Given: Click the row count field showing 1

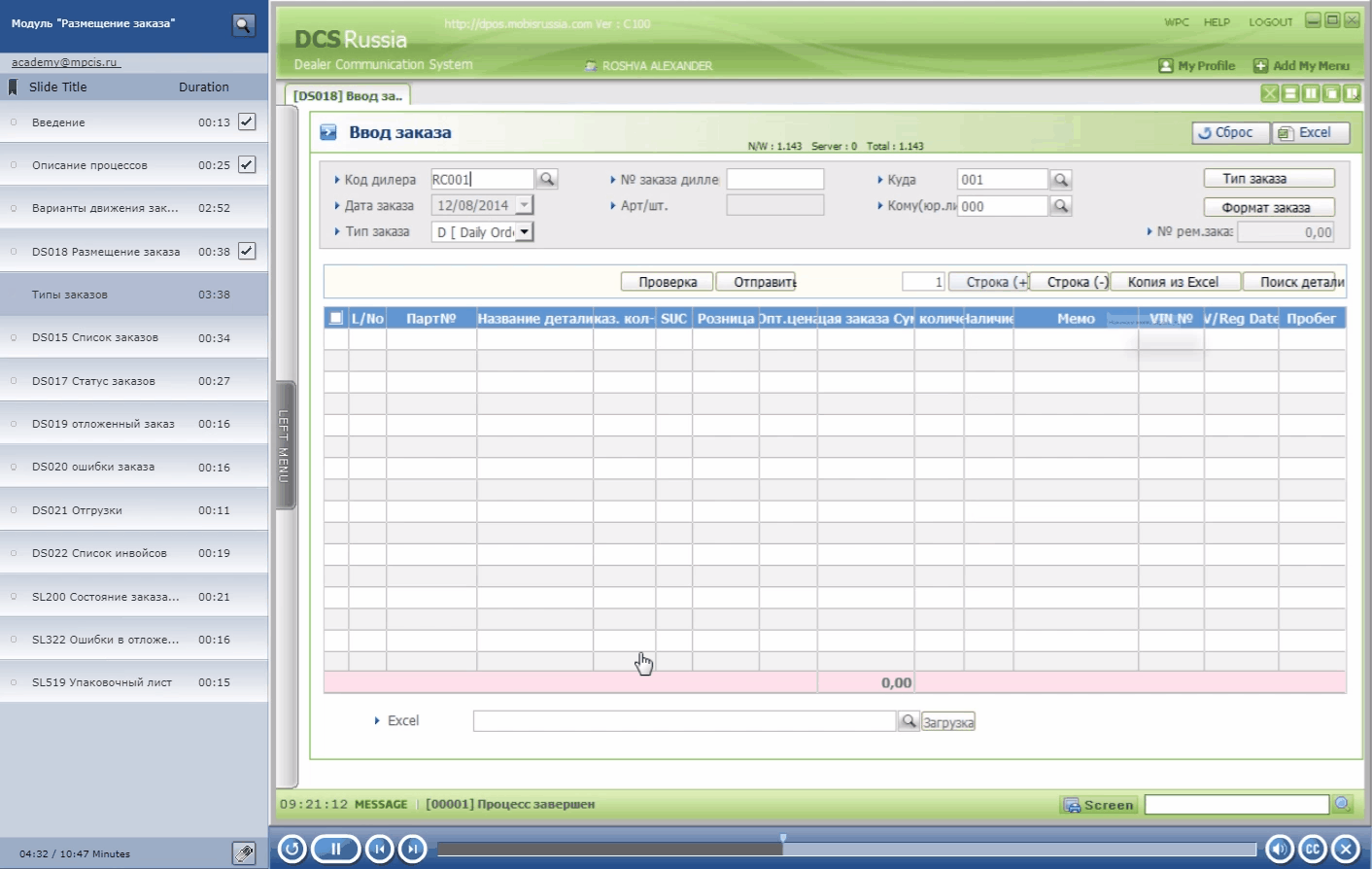Looking at the screenshot, I should [x=923, y=282].
